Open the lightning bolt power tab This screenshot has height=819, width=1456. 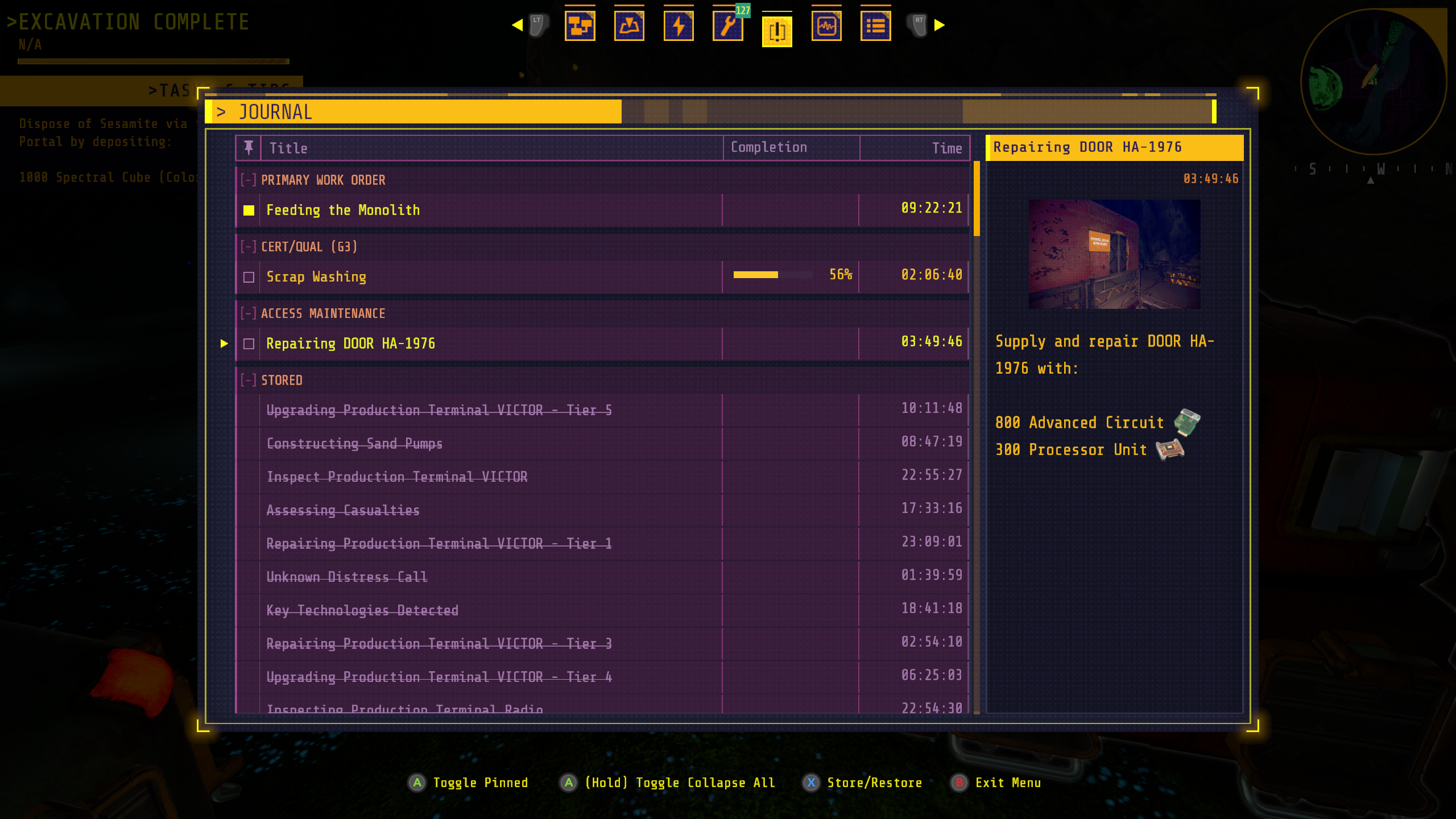[x=679, y=26]
